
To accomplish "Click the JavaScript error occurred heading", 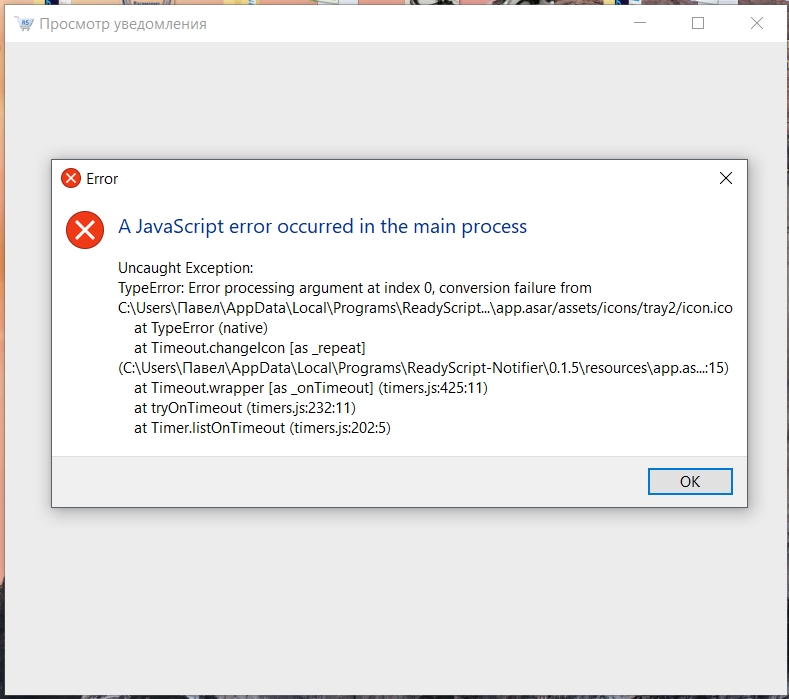I will tap(323, 226).
